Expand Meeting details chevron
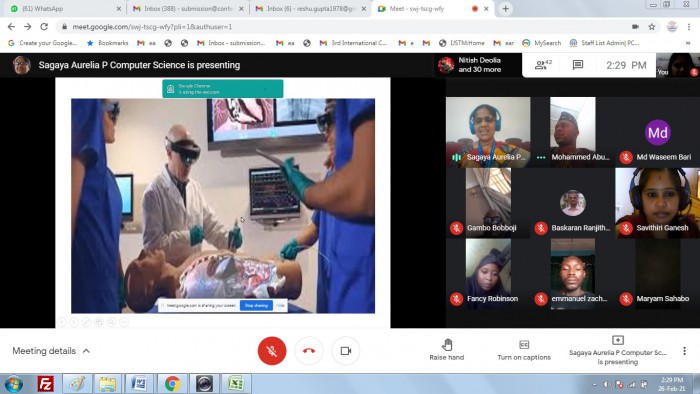Viewport: 700px width, 394px height. 86,351
